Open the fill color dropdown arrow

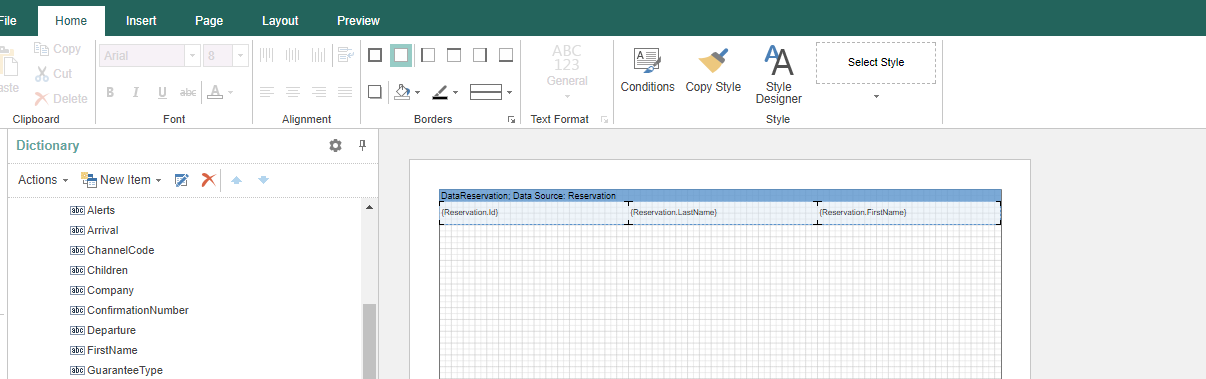417,93
